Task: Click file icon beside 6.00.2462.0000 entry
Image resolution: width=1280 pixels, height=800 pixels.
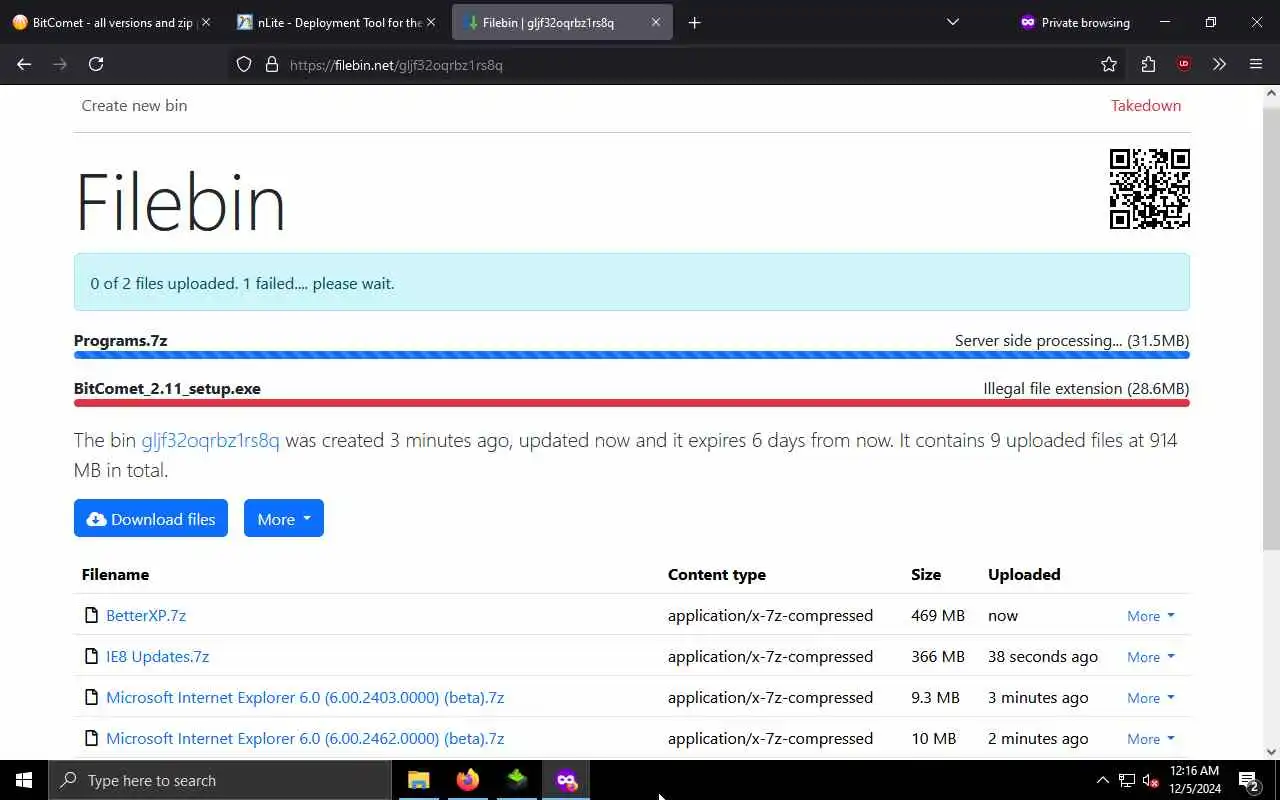Action: point(92,738)
